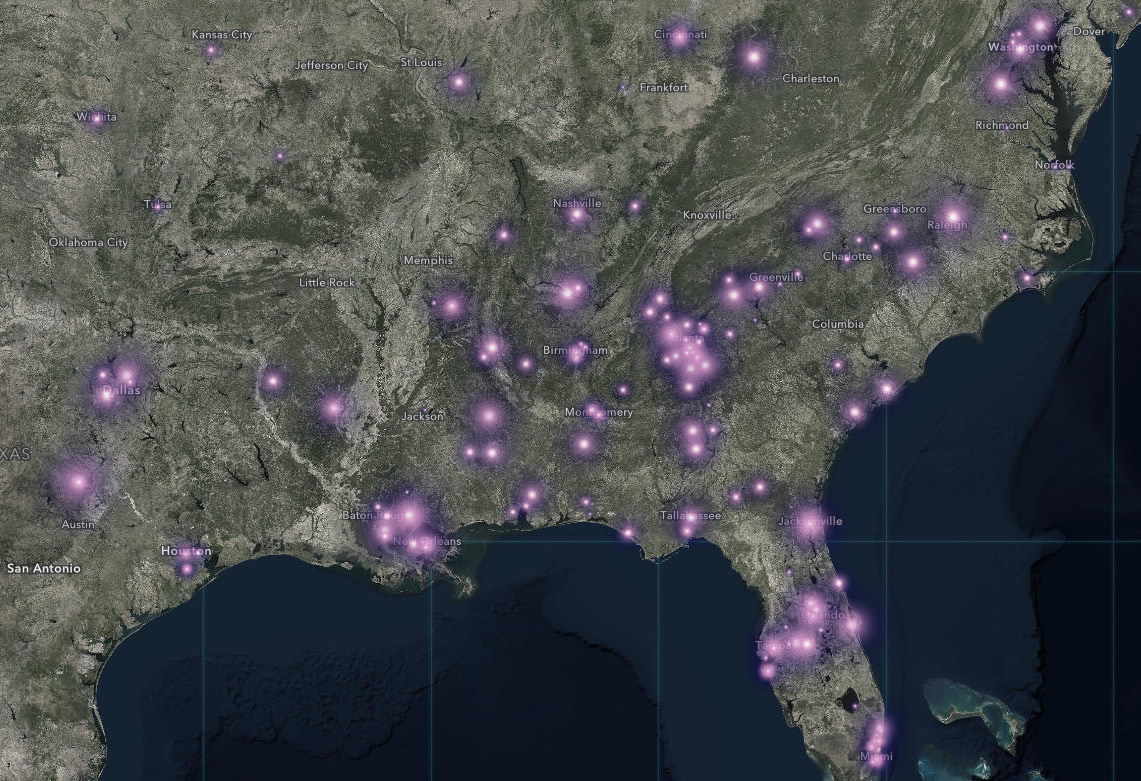1141x781 pixels.
Task: Click the Charlotte city label
Action: tap(847, 256)
